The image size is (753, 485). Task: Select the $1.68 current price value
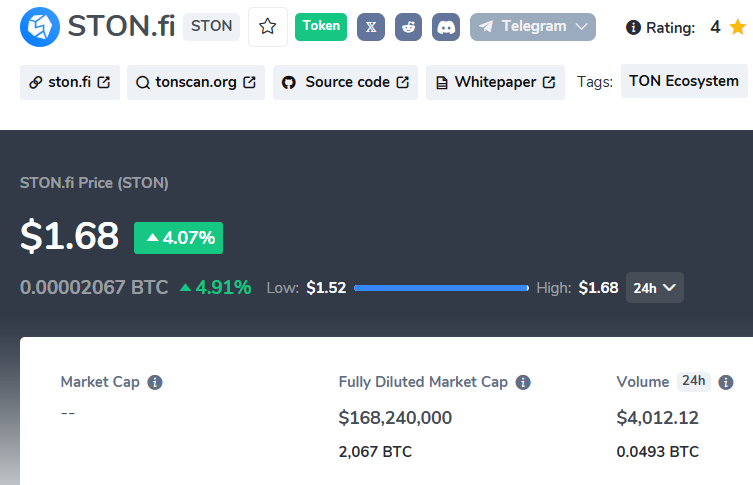tap(70, 236)
